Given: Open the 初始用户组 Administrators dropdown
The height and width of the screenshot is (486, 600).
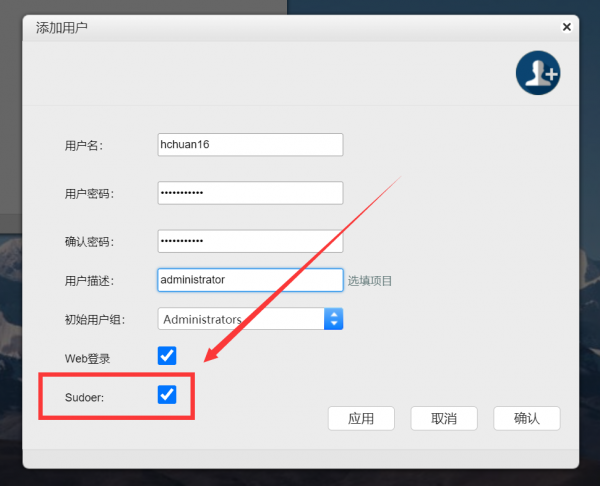Looking at the screenshot, I should coord(250,319).
